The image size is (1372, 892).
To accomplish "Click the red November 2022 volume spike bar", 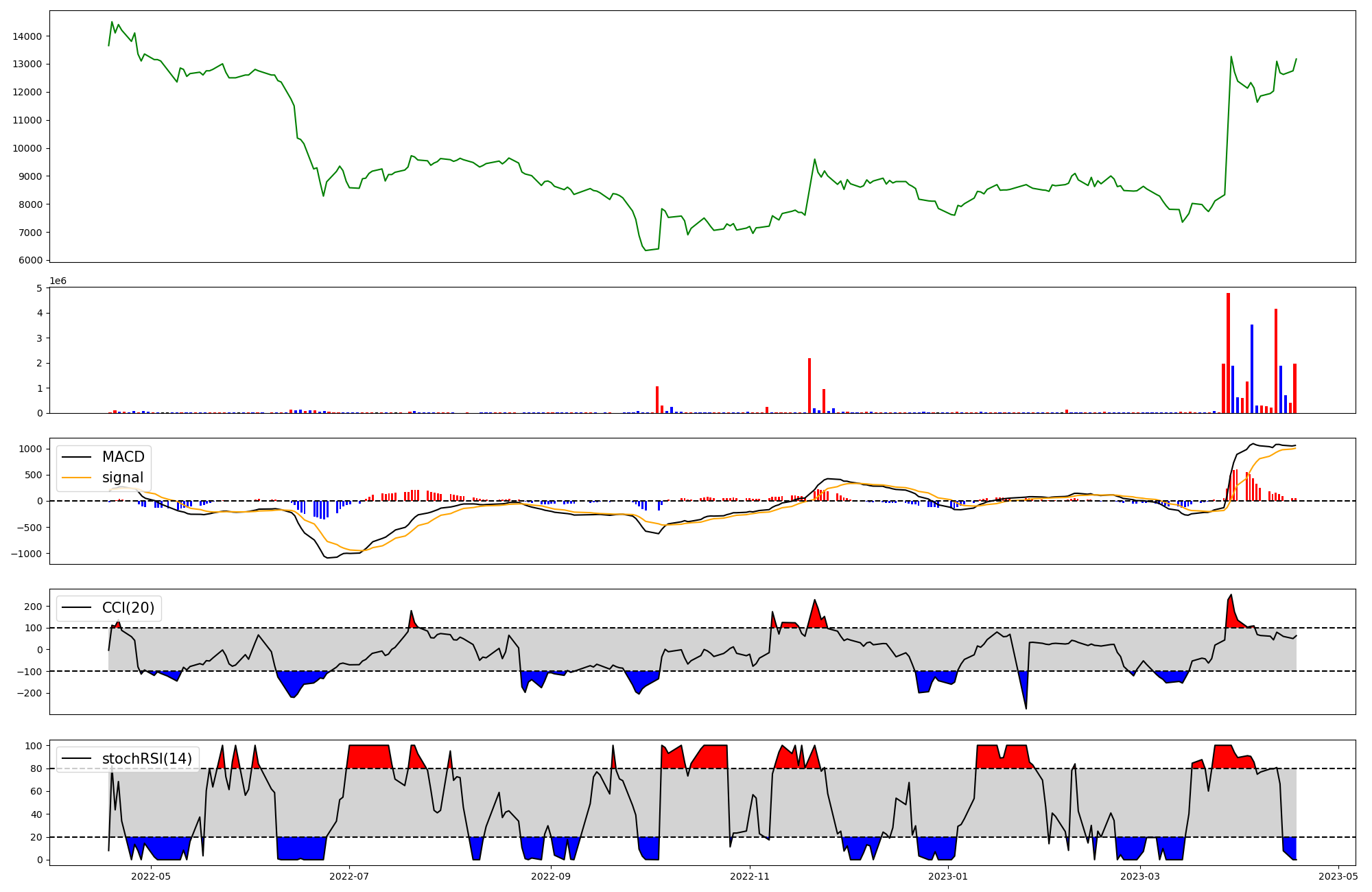I will point(809,385).
